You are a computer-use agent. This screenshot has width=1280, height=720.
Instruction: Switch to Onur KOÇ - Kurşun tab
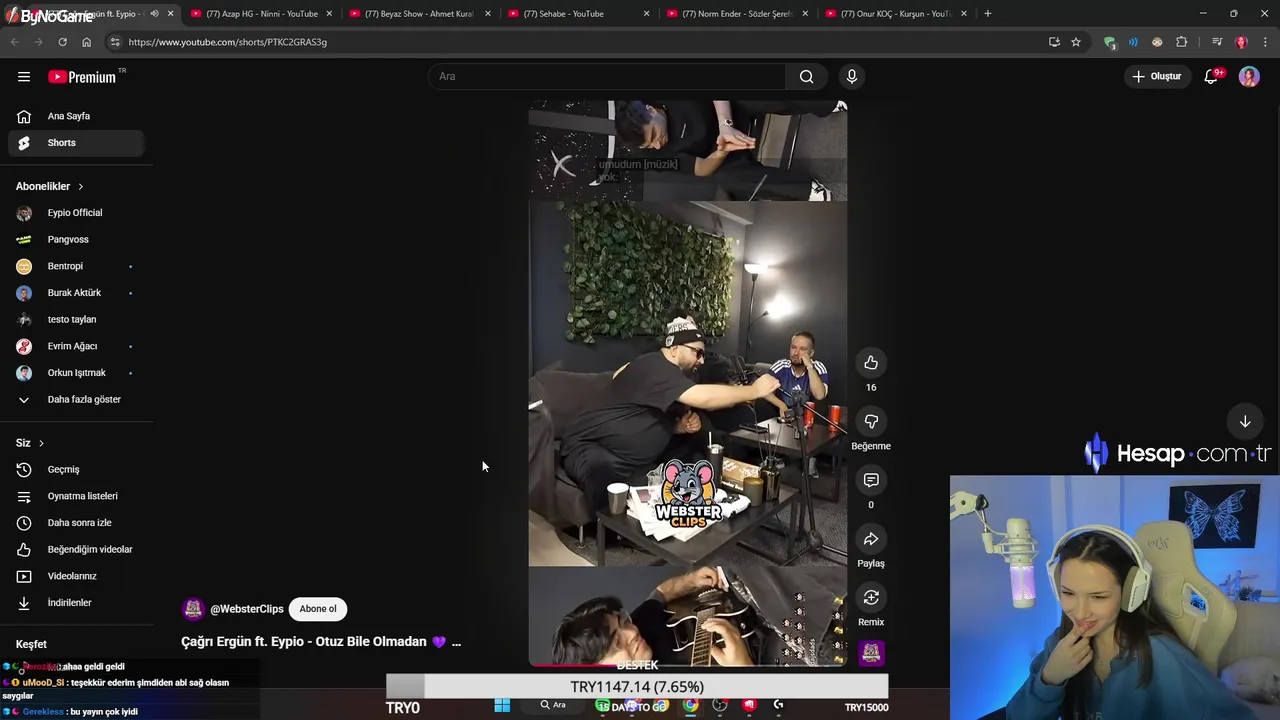coord(895,14)
